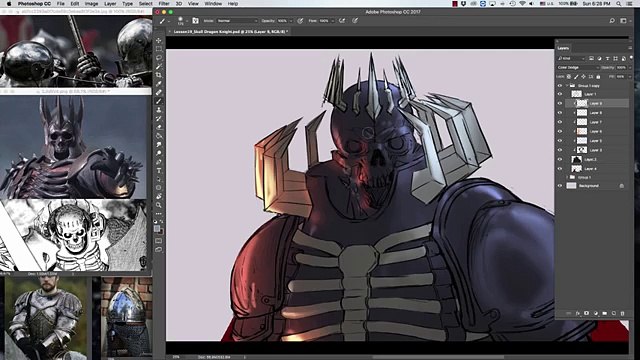640x360 pixels.
Task: Select the Rectangular Marquee tool
Action: [x=158, y=49]
